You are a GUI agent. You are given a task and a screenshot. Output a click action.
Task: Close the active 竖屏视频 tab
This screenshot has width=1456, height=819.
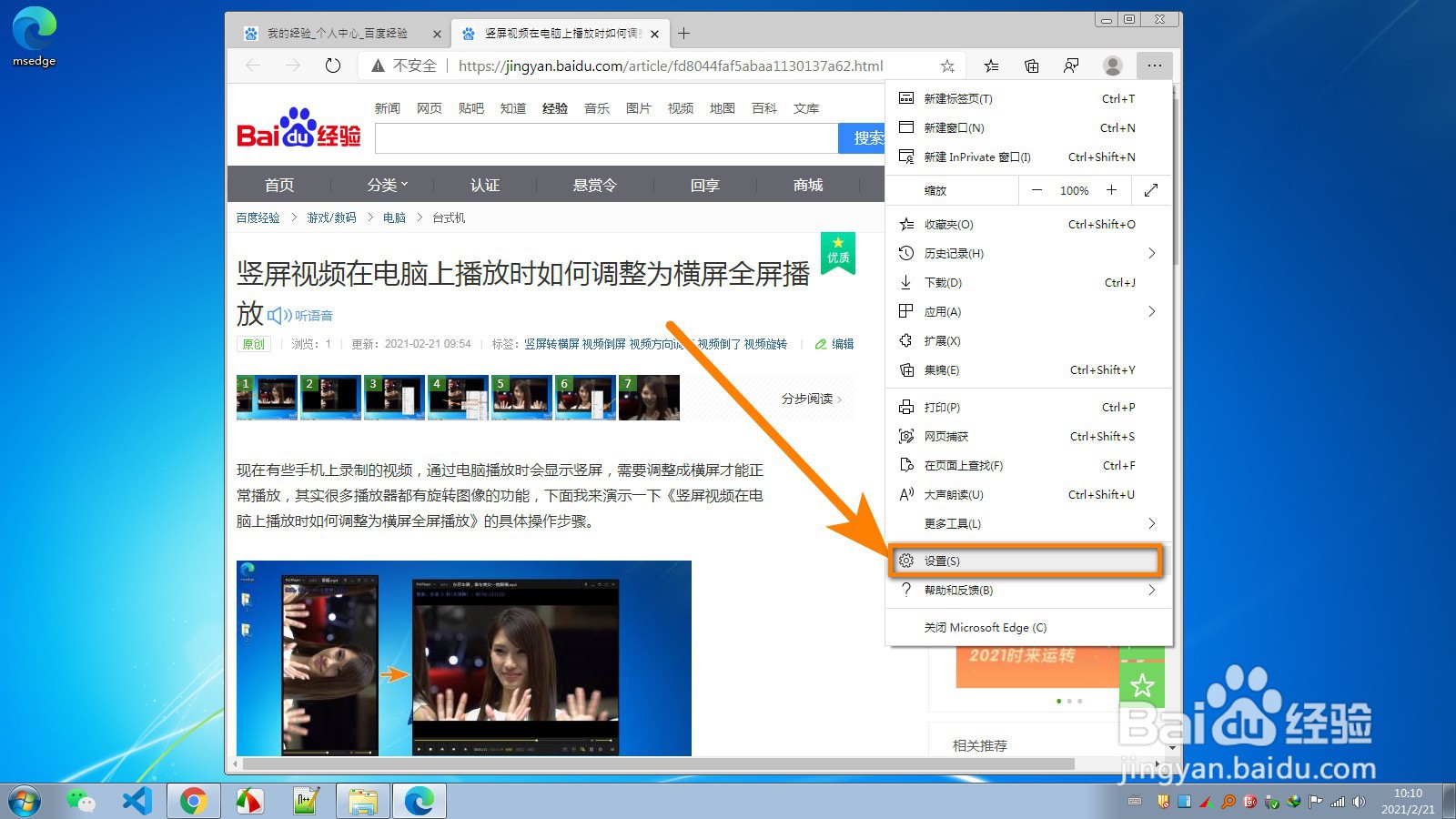[x=654, y=34]
